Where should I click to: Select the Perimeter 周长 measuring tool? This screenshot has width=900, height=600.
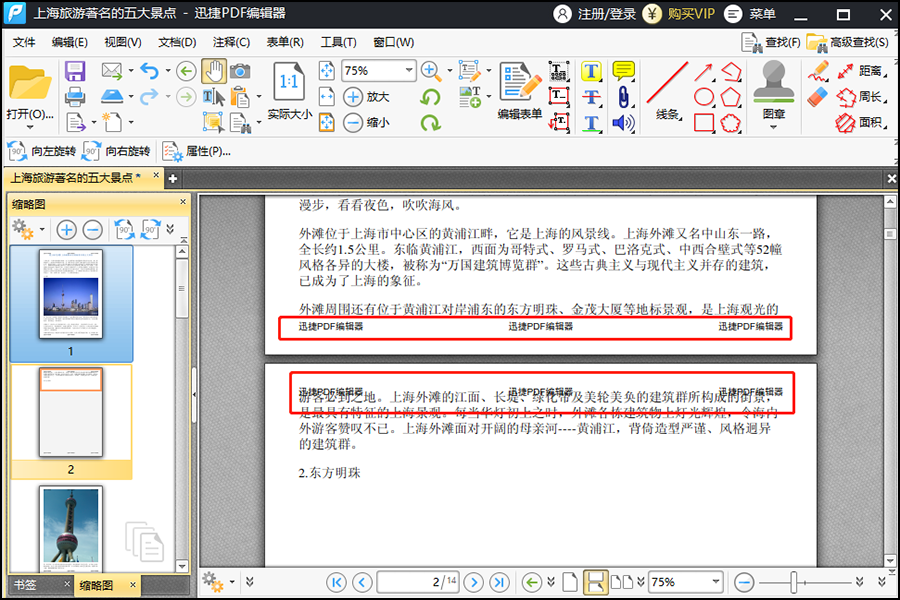pyautogui.click(x=861, y=96)
